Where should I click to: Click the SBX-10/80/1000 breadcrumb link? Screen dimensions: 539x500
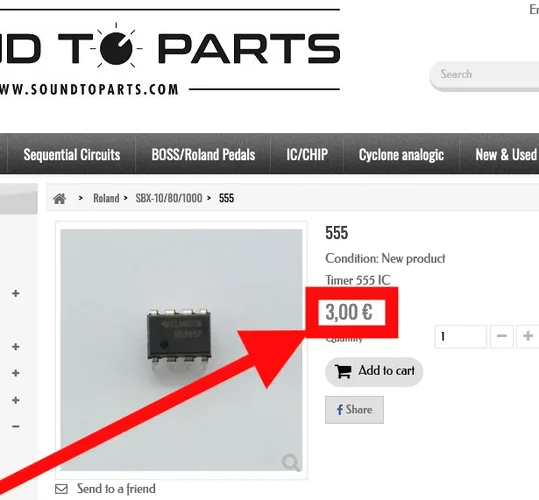pyautogui.click(x=169, y=198)
